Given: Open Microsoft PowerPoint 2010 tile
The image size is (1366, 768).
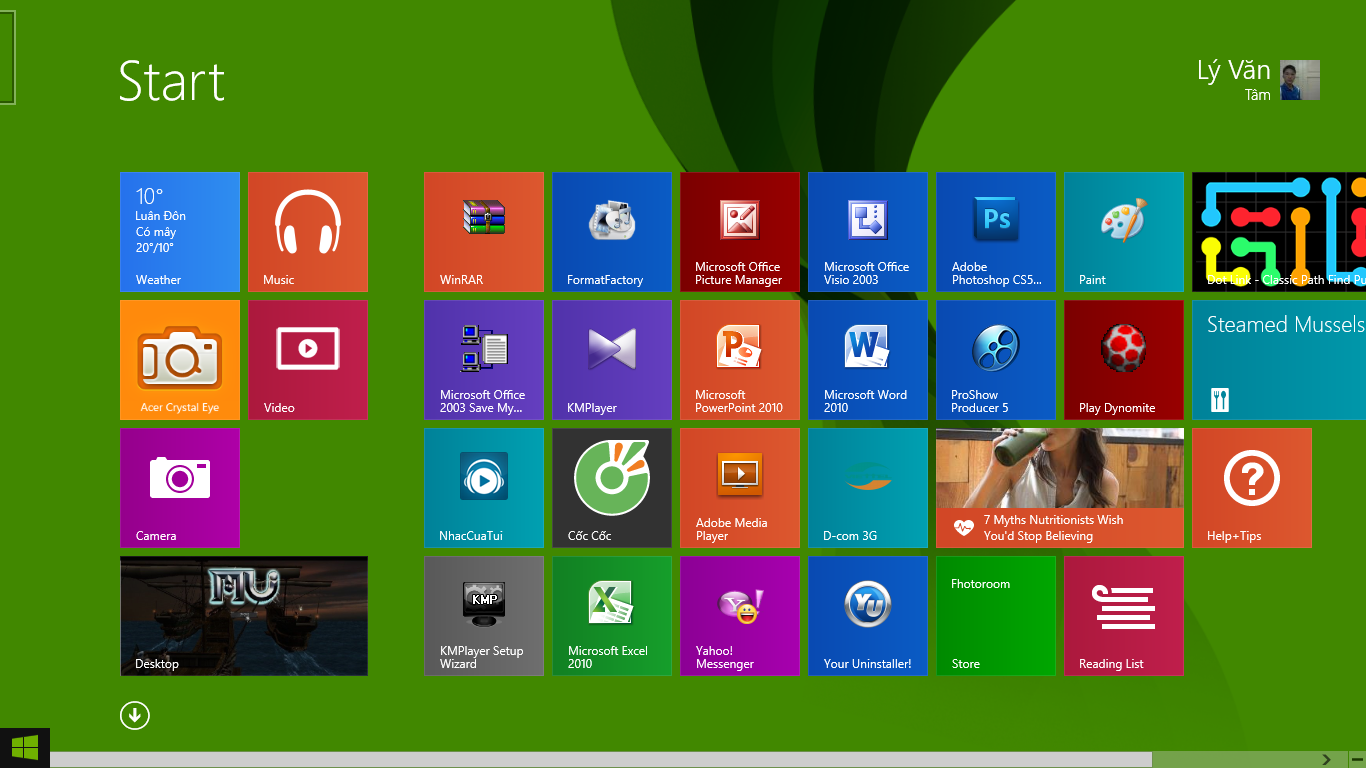Looking at the screenshot, I should coord(740,360).
